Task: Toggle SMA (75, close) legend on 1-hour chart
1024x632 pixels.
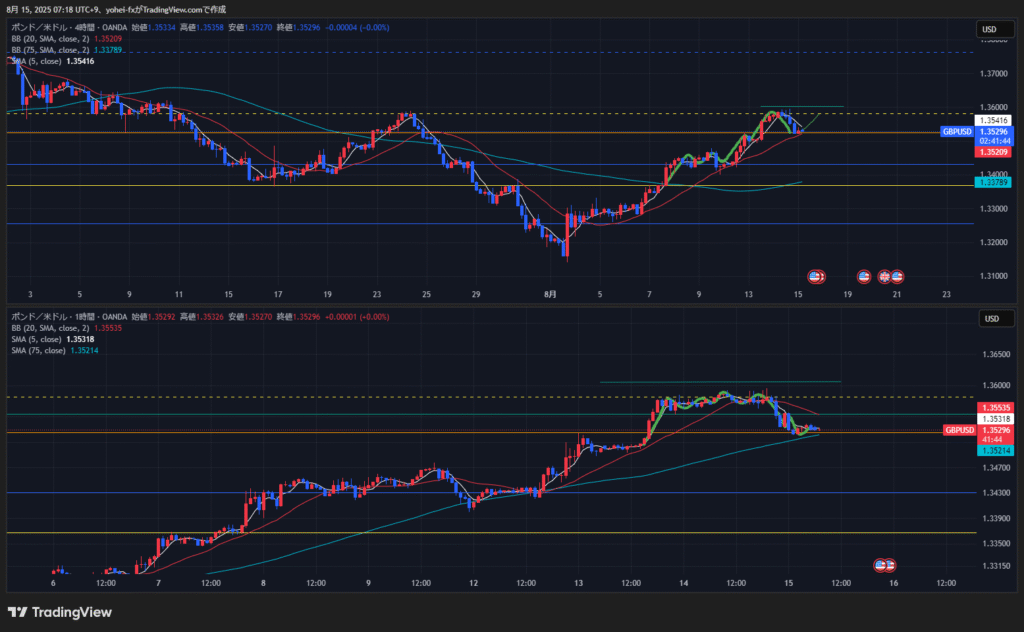Action: [39, 351]
